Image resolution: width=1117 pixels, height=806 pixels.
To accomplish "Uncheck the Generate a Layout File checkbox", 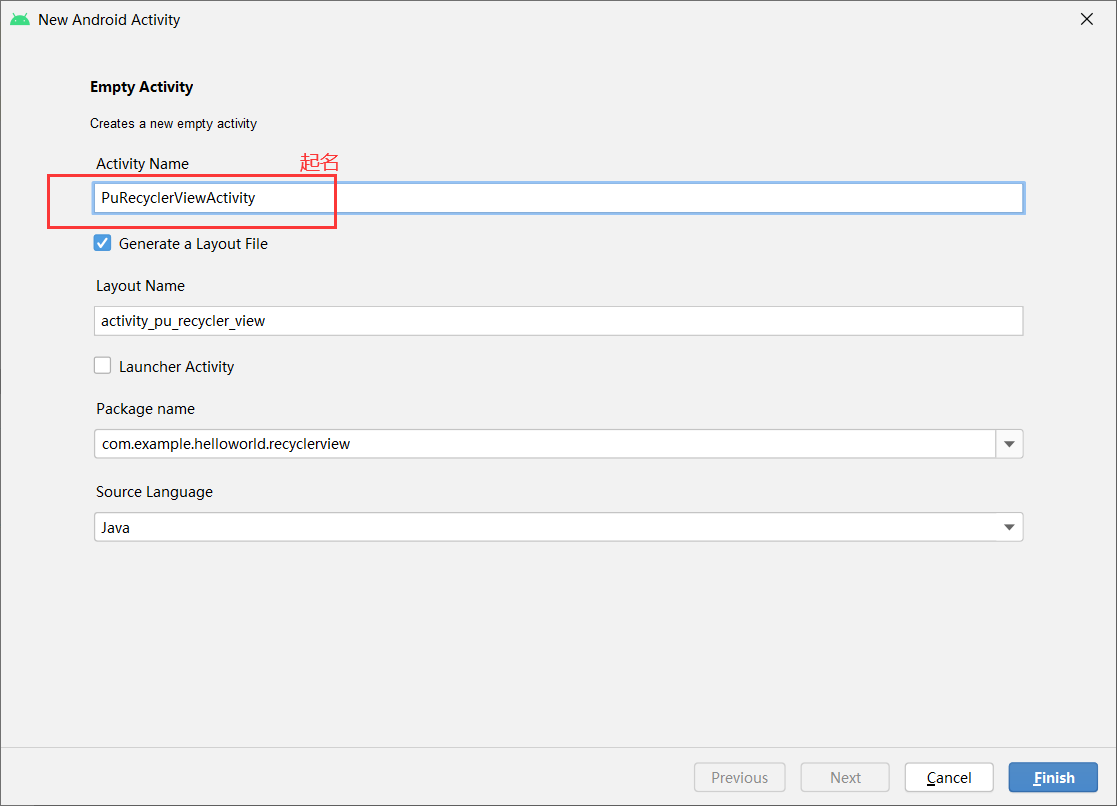I will 102,243.
